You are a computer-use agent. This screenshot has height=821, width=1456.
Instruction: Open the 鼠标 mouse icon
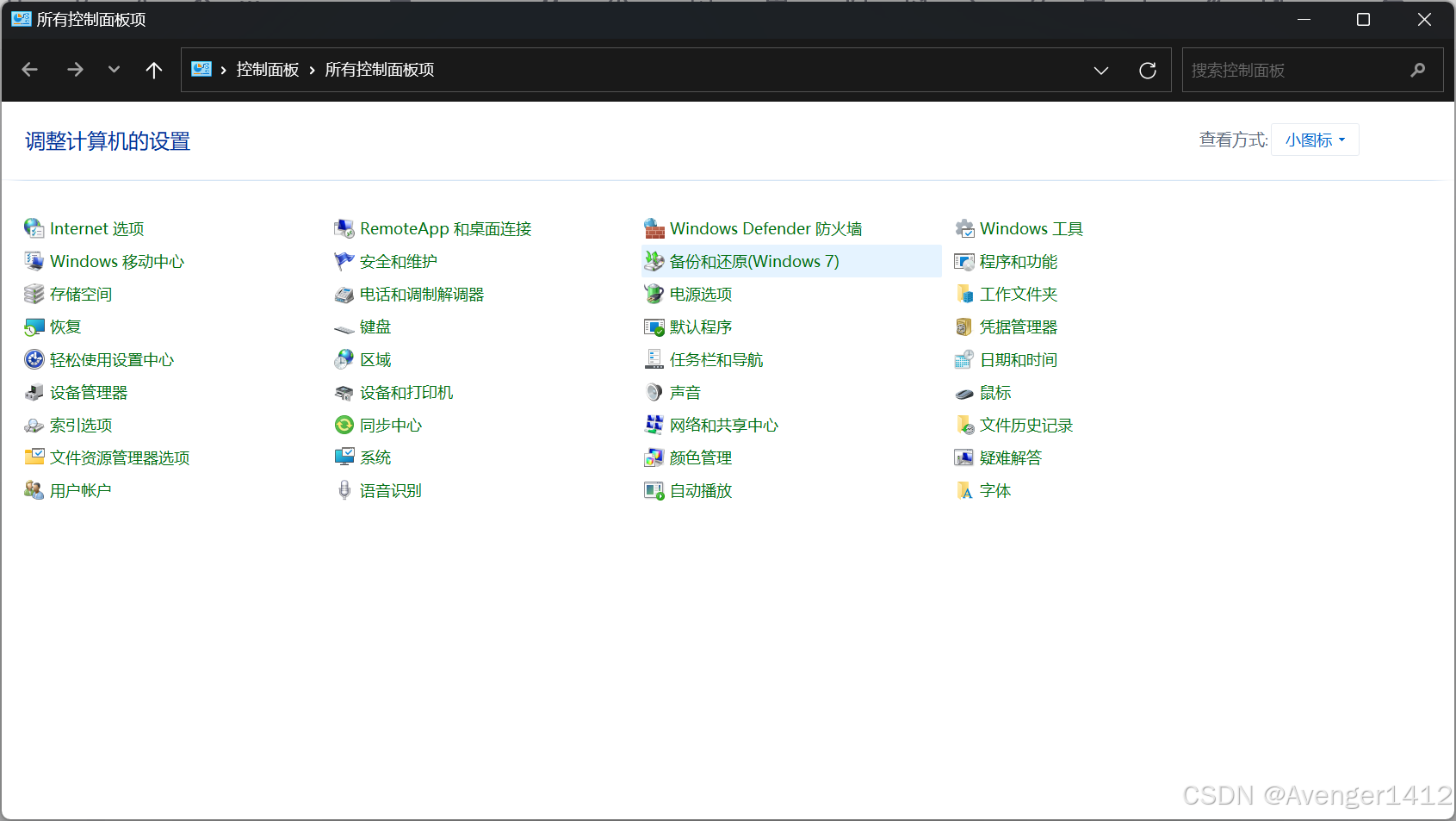(964, 393)
